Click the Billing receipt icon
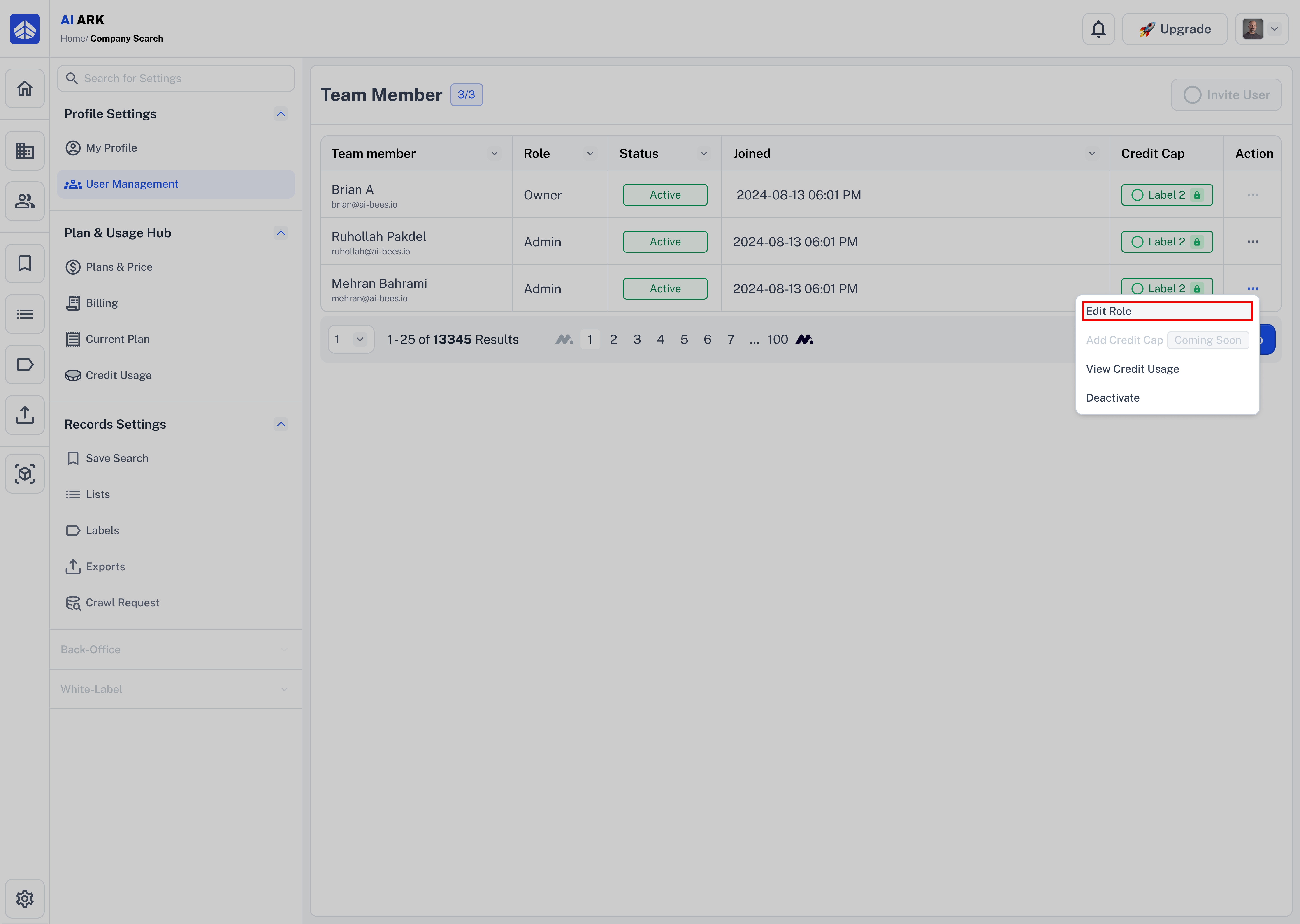The height and width of the screenshot is (924, 1300). 73,303
